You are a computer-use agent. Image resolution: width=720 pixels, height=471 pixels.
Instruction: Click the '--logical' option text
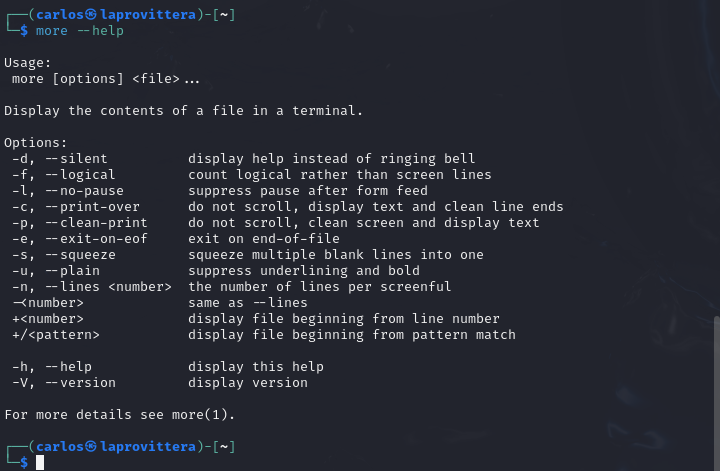(x=80, y=175)
